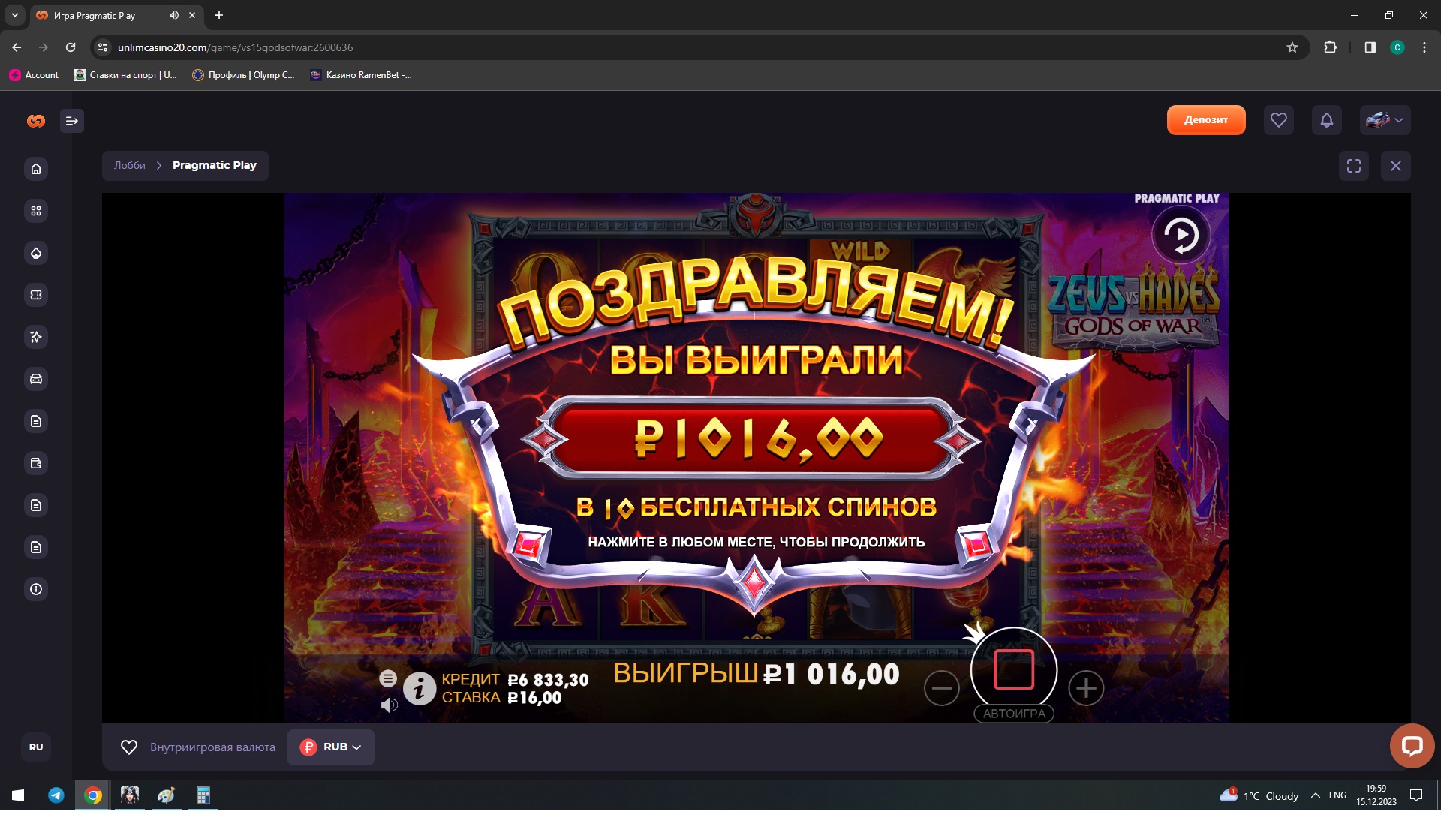Reload the page
1456x824 pixels.
coord(71,47)
